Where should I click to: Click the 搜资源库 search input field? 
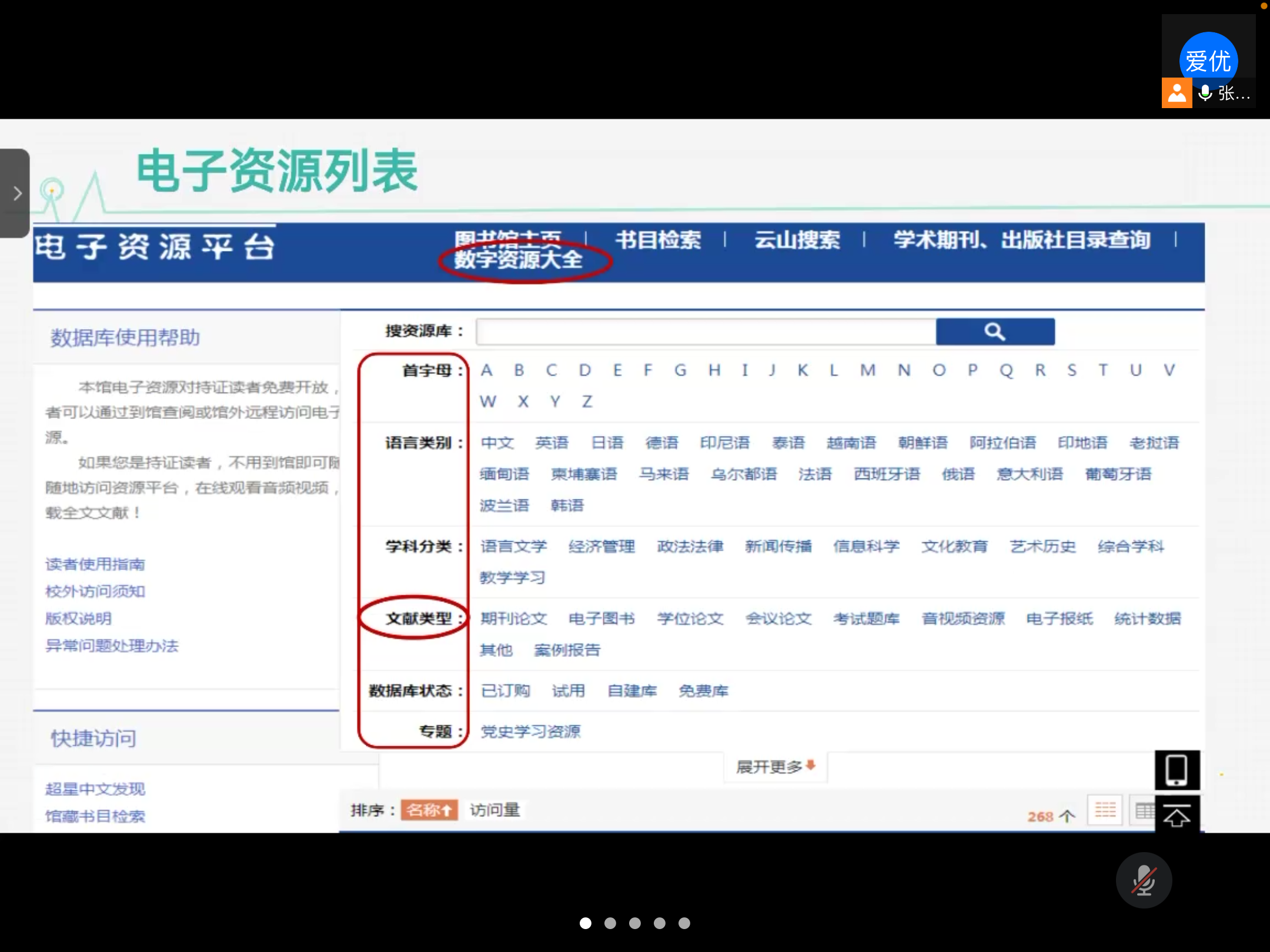(x=705, y=332)
